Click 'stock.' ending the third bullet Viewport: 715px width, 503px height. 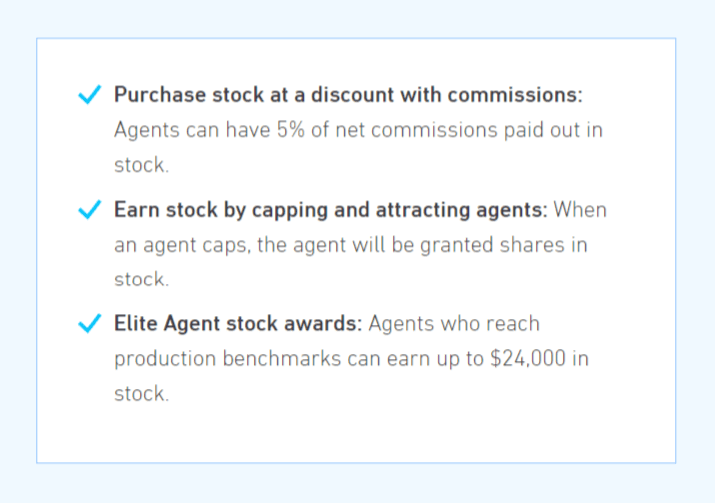141,394
